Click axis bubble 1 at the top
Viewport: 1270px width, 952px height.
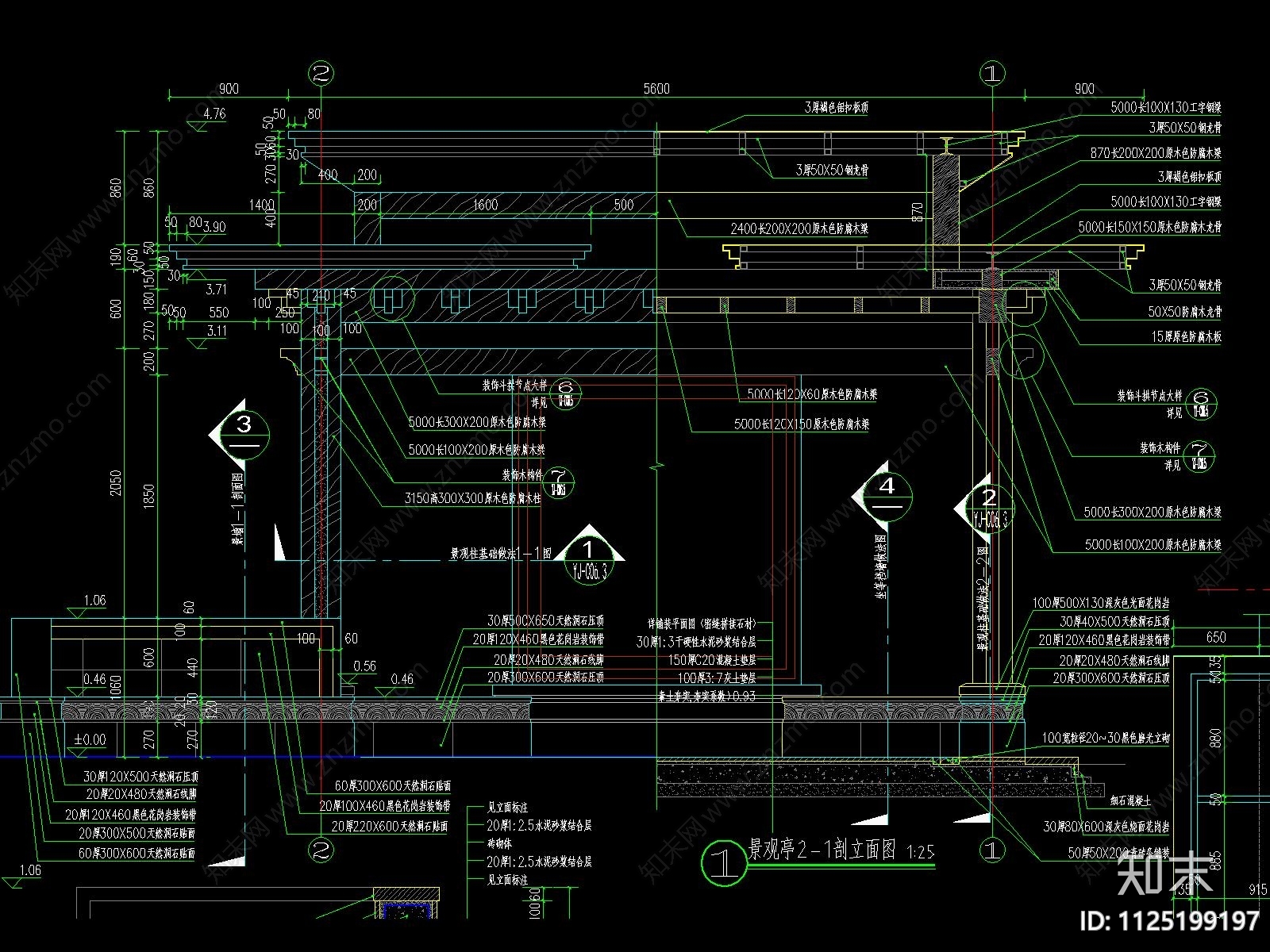point(992,74)
